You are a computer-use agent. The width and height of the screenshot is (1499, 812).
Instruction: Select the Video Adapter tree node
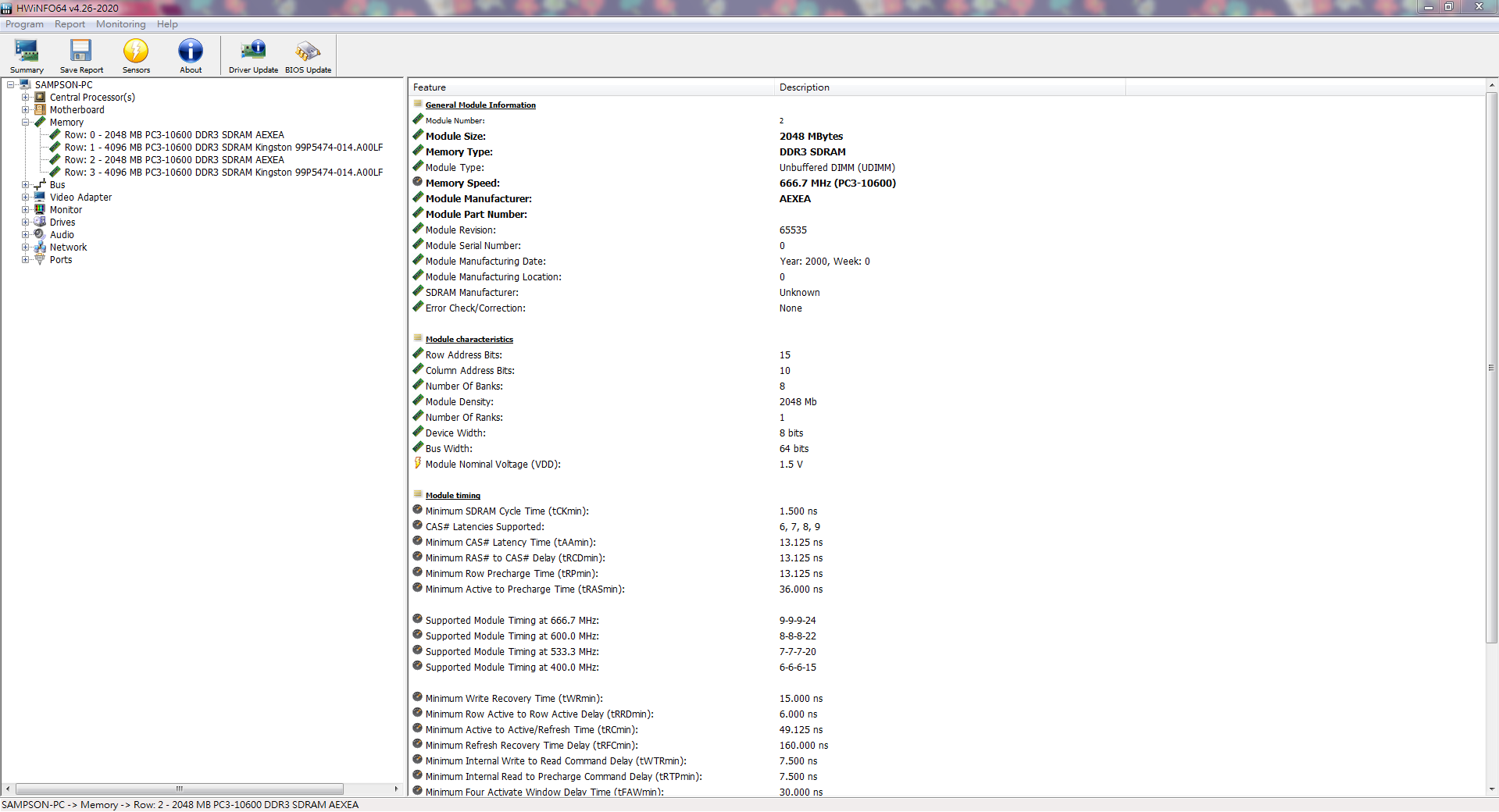[x=80, y=198]
